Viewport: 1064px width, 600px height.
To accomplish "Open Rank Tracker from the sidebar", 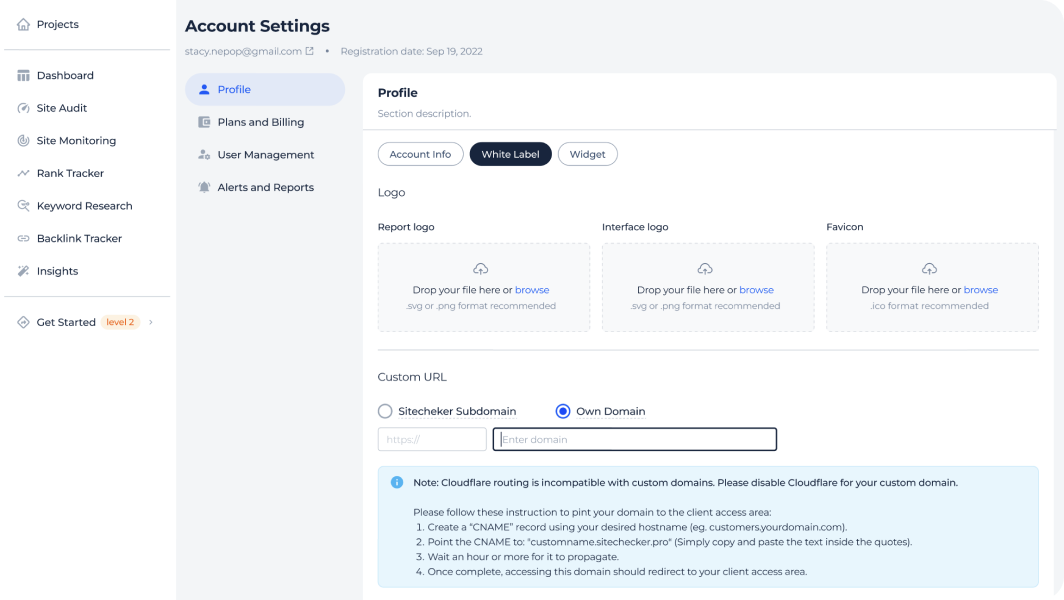I will 70,173.
